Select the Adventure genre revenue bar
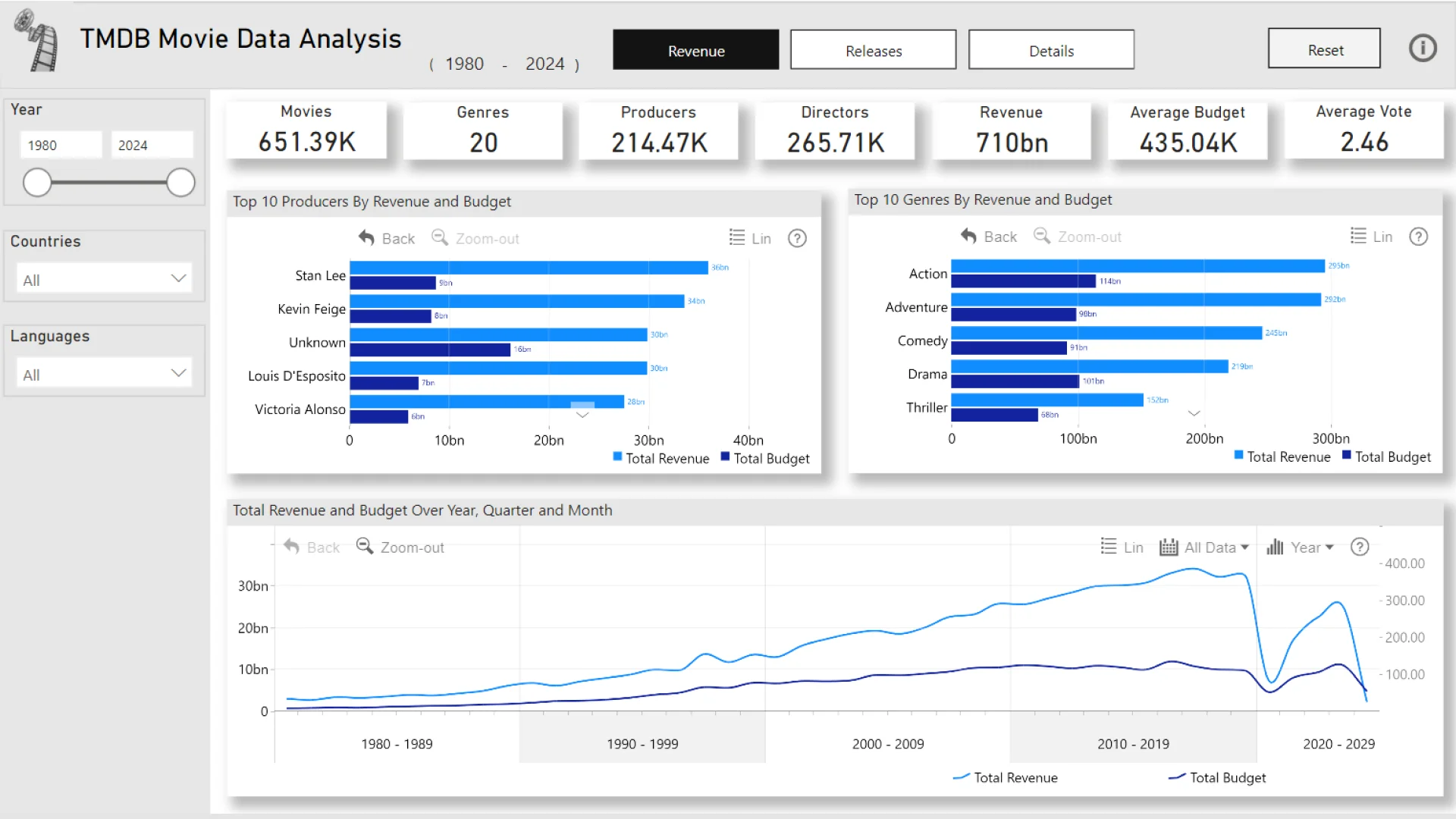The height and width of the screenshot is (819, 1456). (x=1136, y=300)
